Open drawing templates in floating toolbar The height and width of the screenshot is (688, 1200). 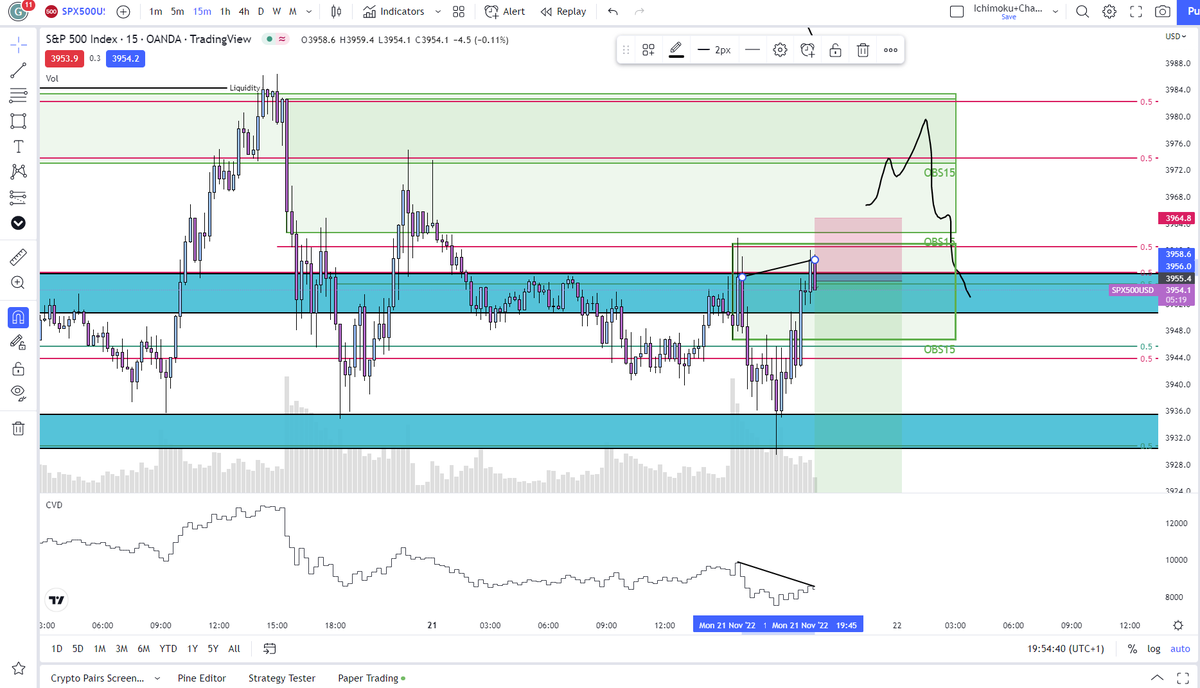coord(648,49)
